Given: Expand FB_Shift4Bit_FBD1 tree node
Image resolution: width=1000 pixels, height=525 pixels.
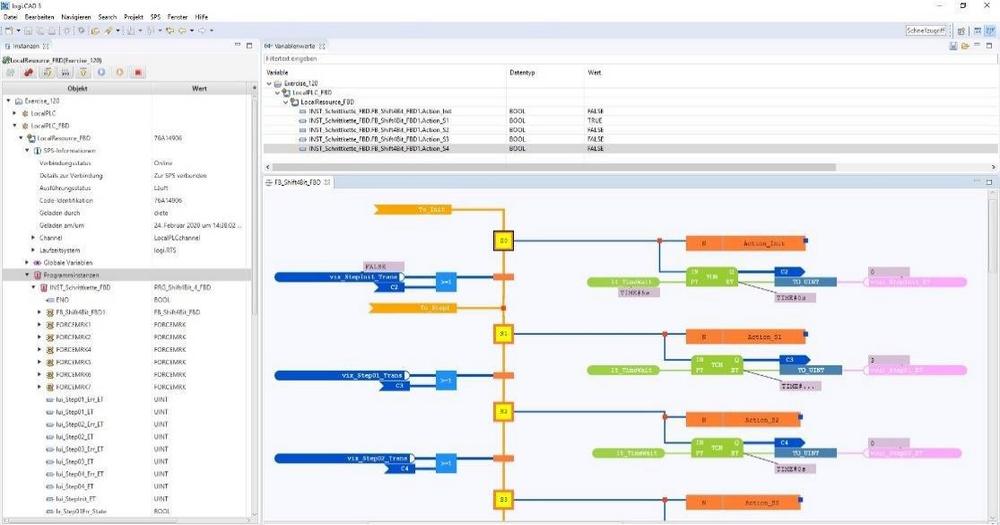Looking at the screenshot, I should pos(40,312).
